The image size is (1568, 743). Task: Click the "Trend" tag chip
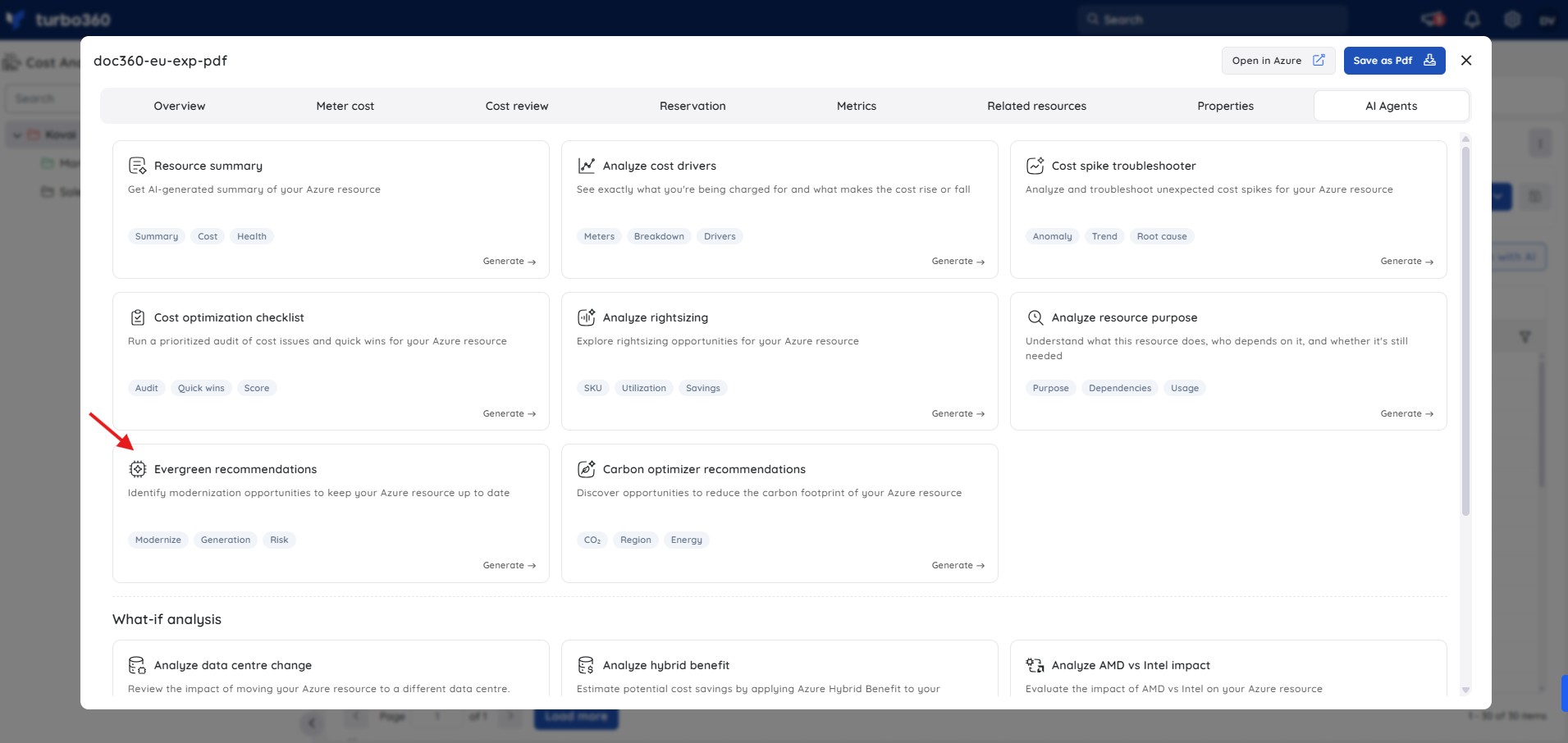1104,236
